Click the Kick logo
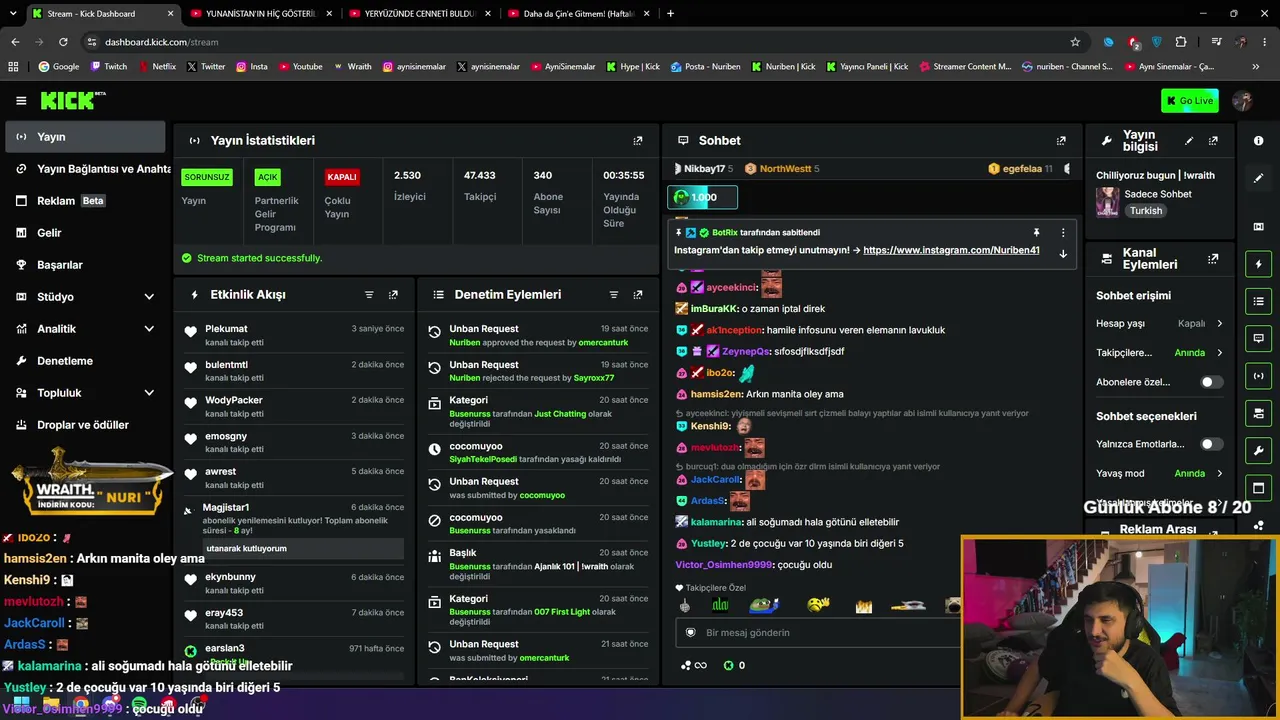This screenshot has height=720, width=1280. [x=73, y=100]
